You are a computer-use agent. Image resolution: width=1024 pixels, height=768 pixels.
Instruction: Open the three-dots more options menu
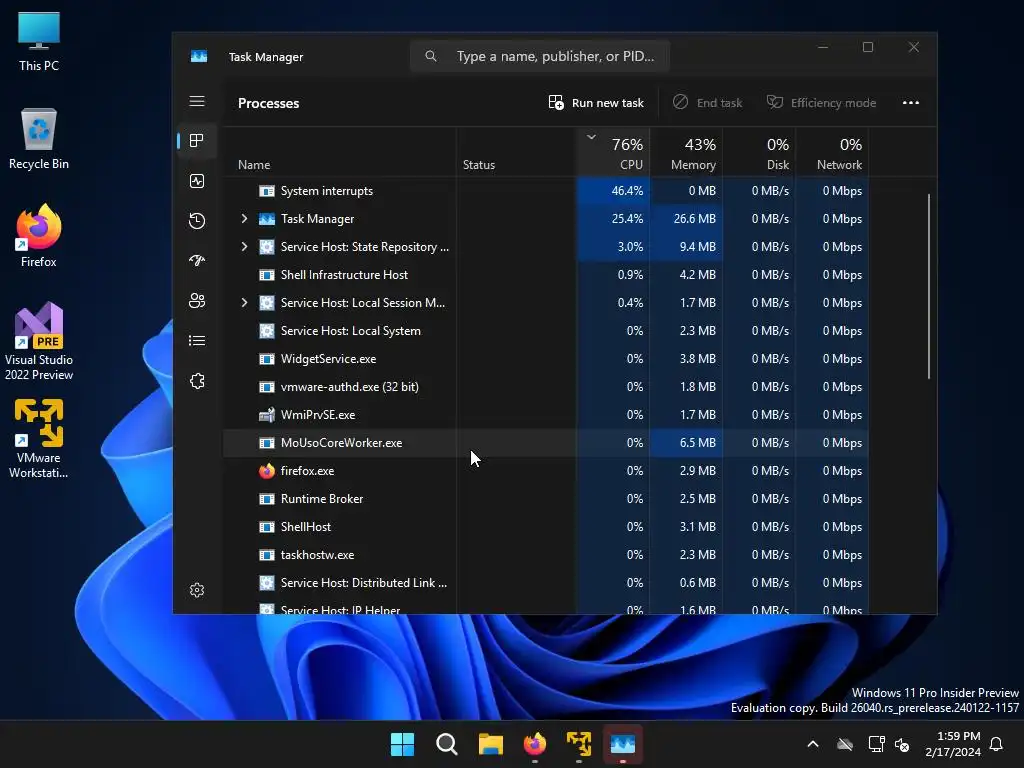pyautogui.click(x=910, y=103)
